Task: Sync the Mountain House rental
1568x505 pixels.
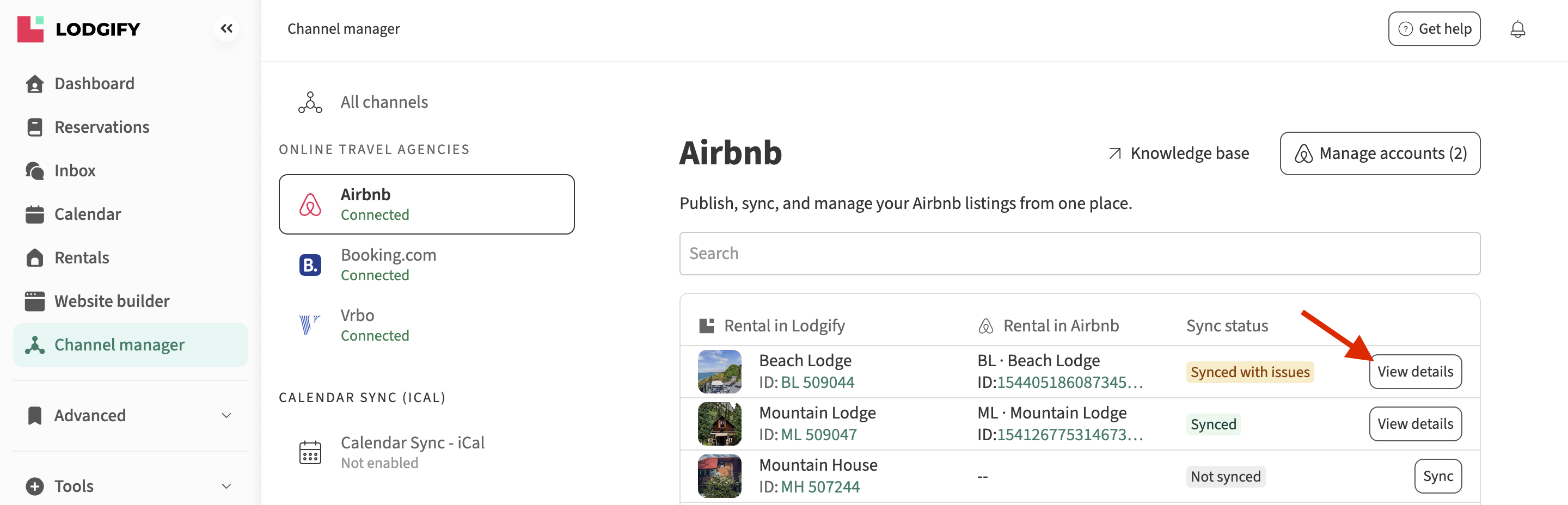Action: [1437, 476]
